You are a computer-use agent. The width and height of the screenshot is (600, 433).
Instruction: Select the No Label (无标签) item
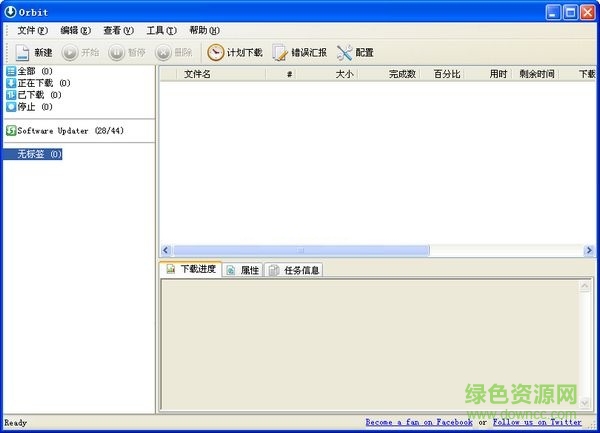33,154
